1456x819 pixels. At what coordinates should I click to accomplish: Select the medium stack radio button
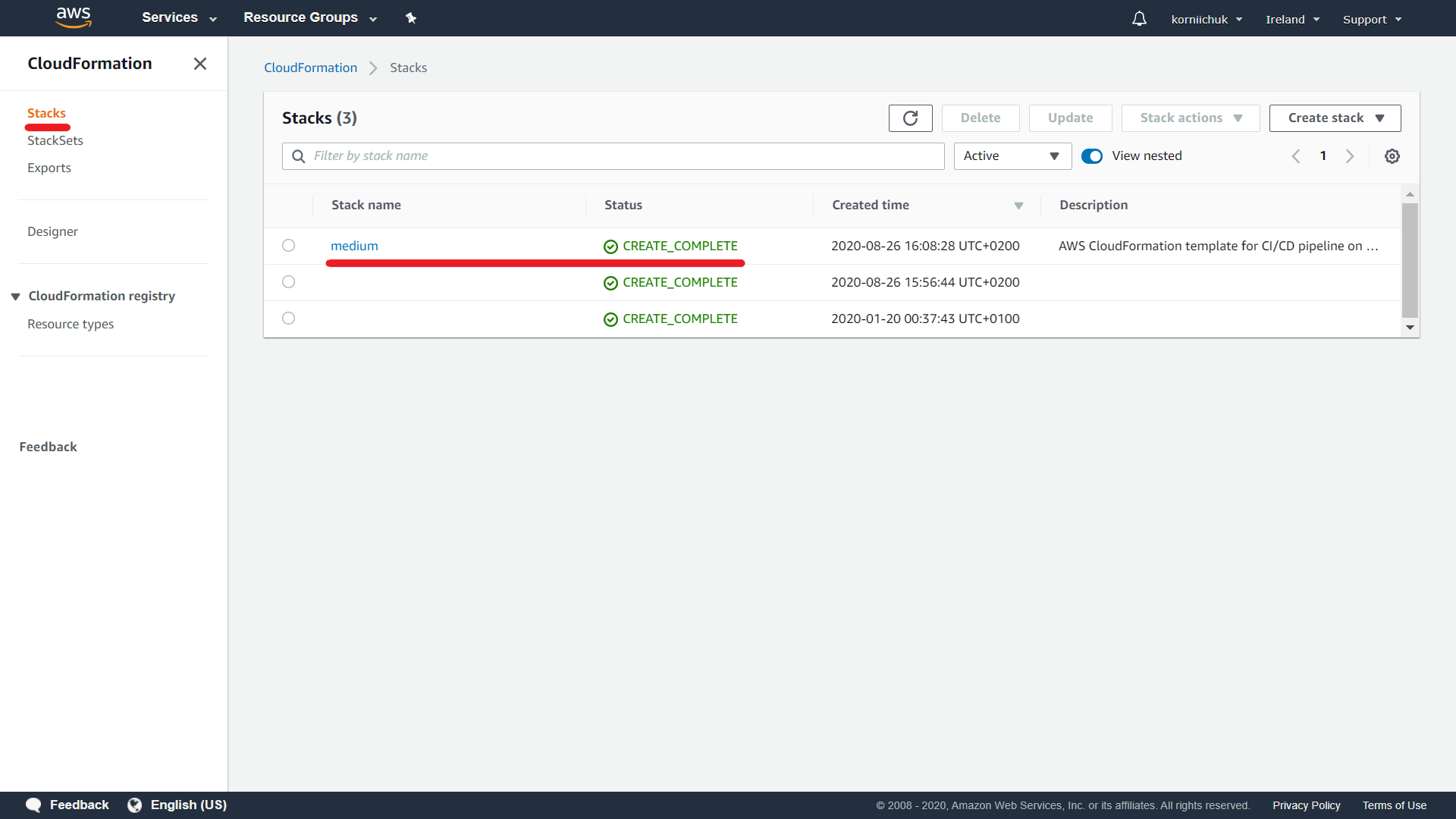click(288, 246)
